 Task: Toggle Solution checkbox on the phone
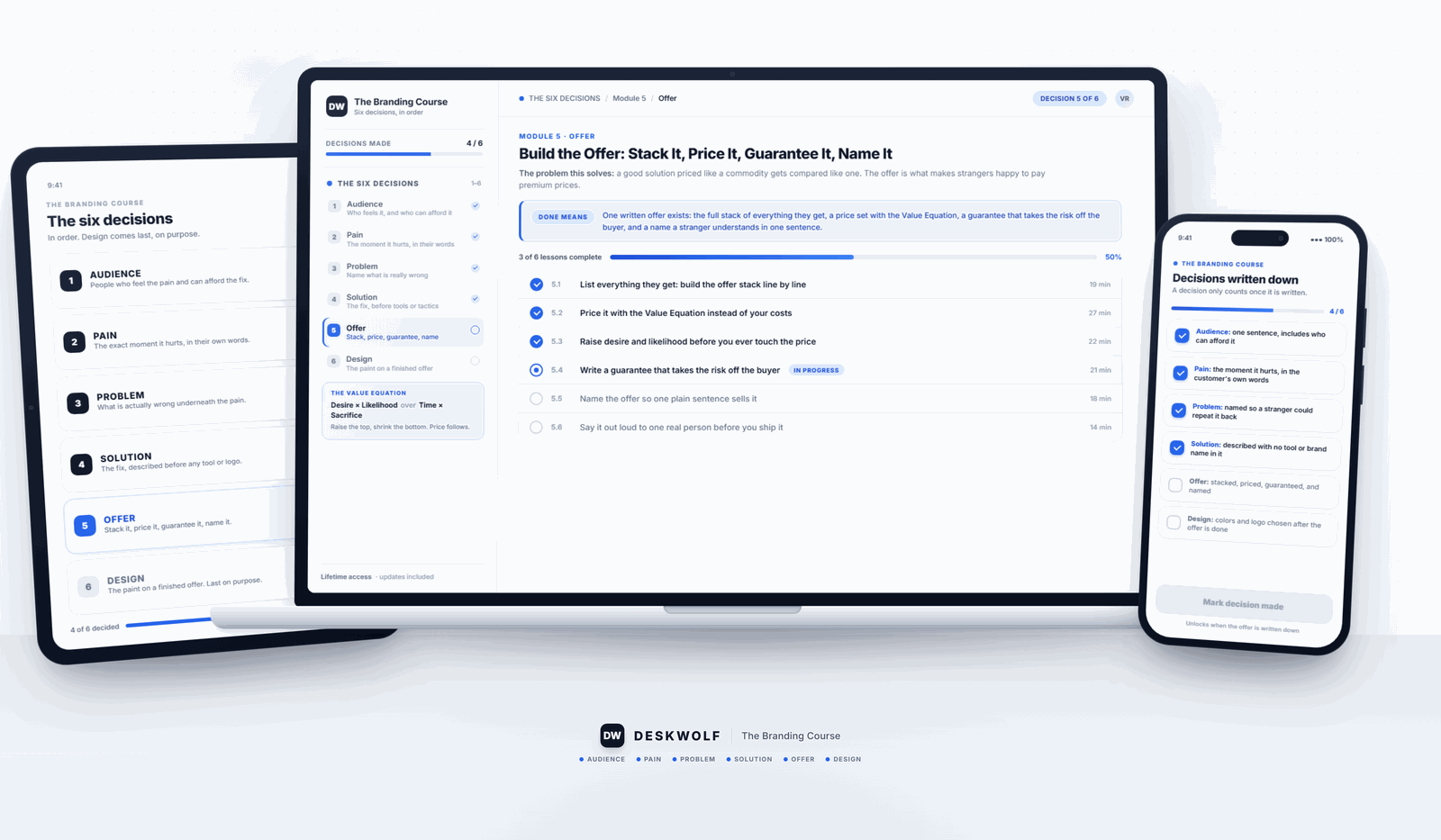[1177, 447]
